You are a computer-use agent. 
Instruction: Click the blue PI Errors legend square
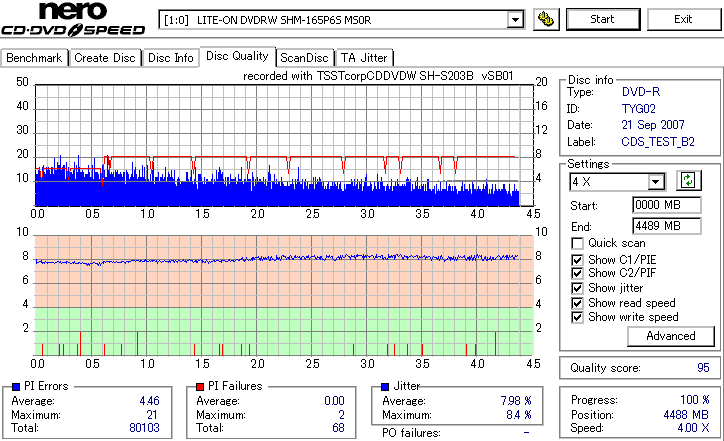coord(16,387)
